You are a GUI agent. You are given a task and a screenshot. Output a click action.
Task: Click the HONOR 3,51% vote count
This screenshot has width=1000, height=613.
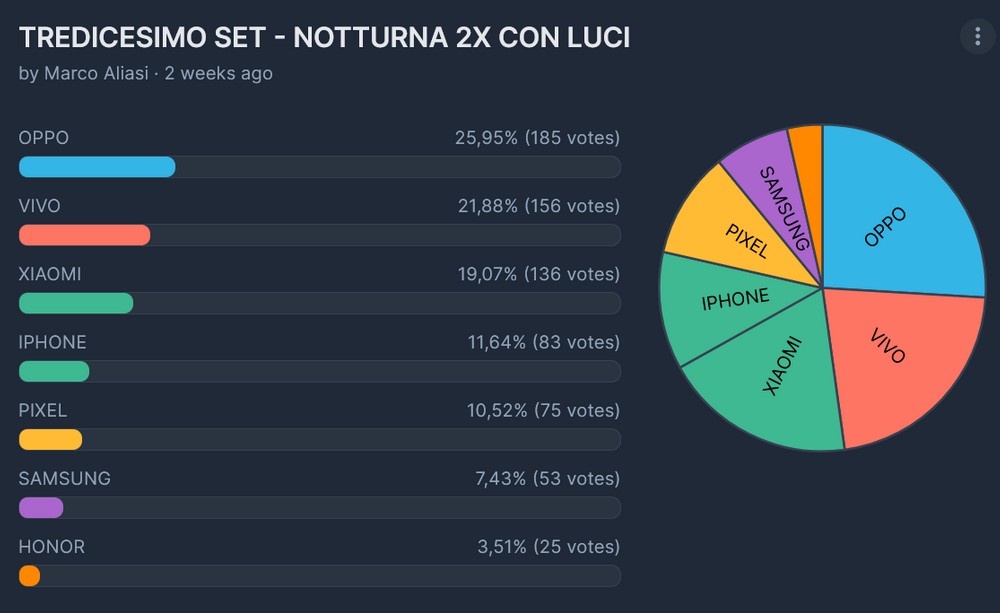(x=548, y=547)
